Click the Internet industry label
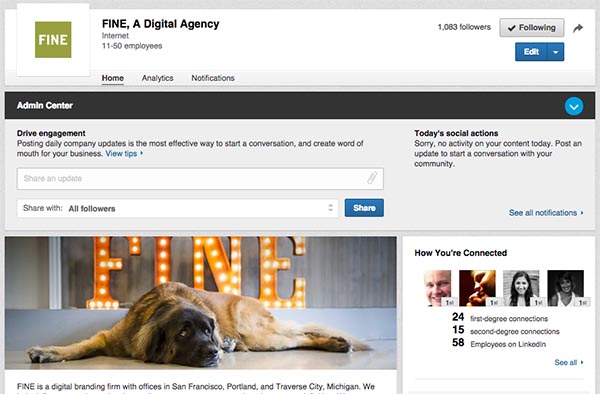 click(115, 36)
